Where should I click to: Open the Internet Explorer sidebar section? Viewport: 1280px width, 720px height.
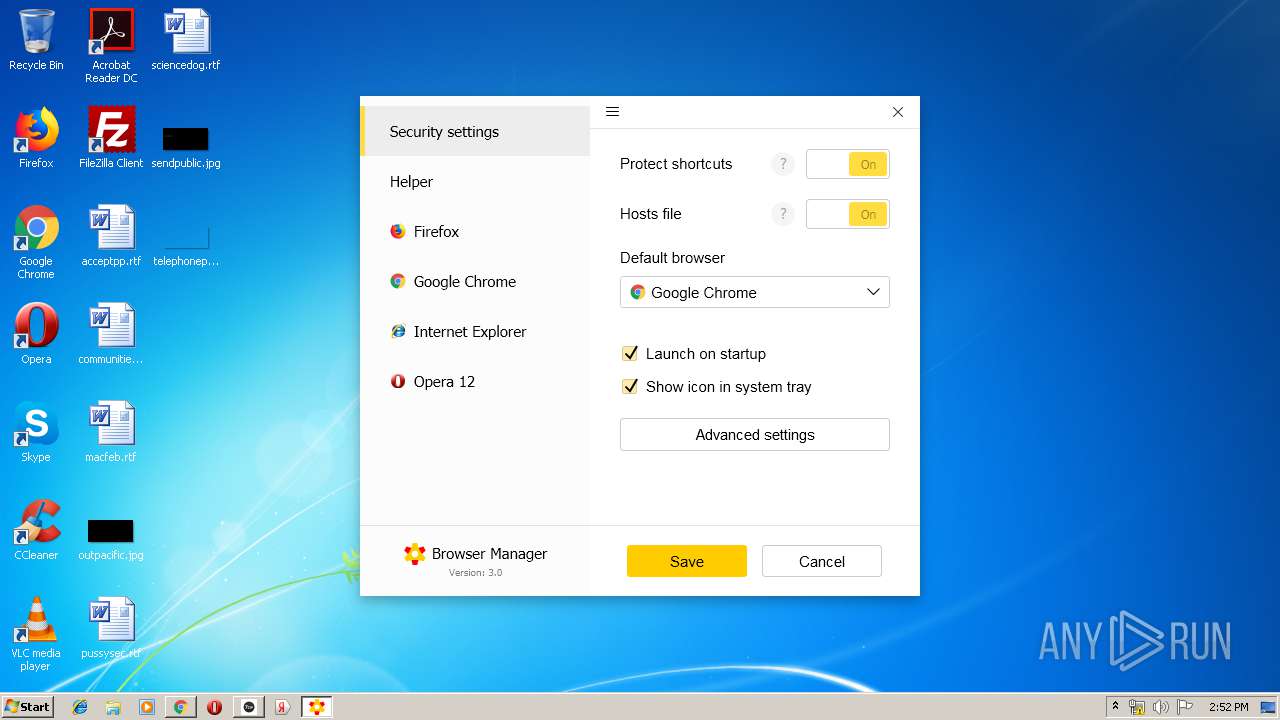pos(475,331)
